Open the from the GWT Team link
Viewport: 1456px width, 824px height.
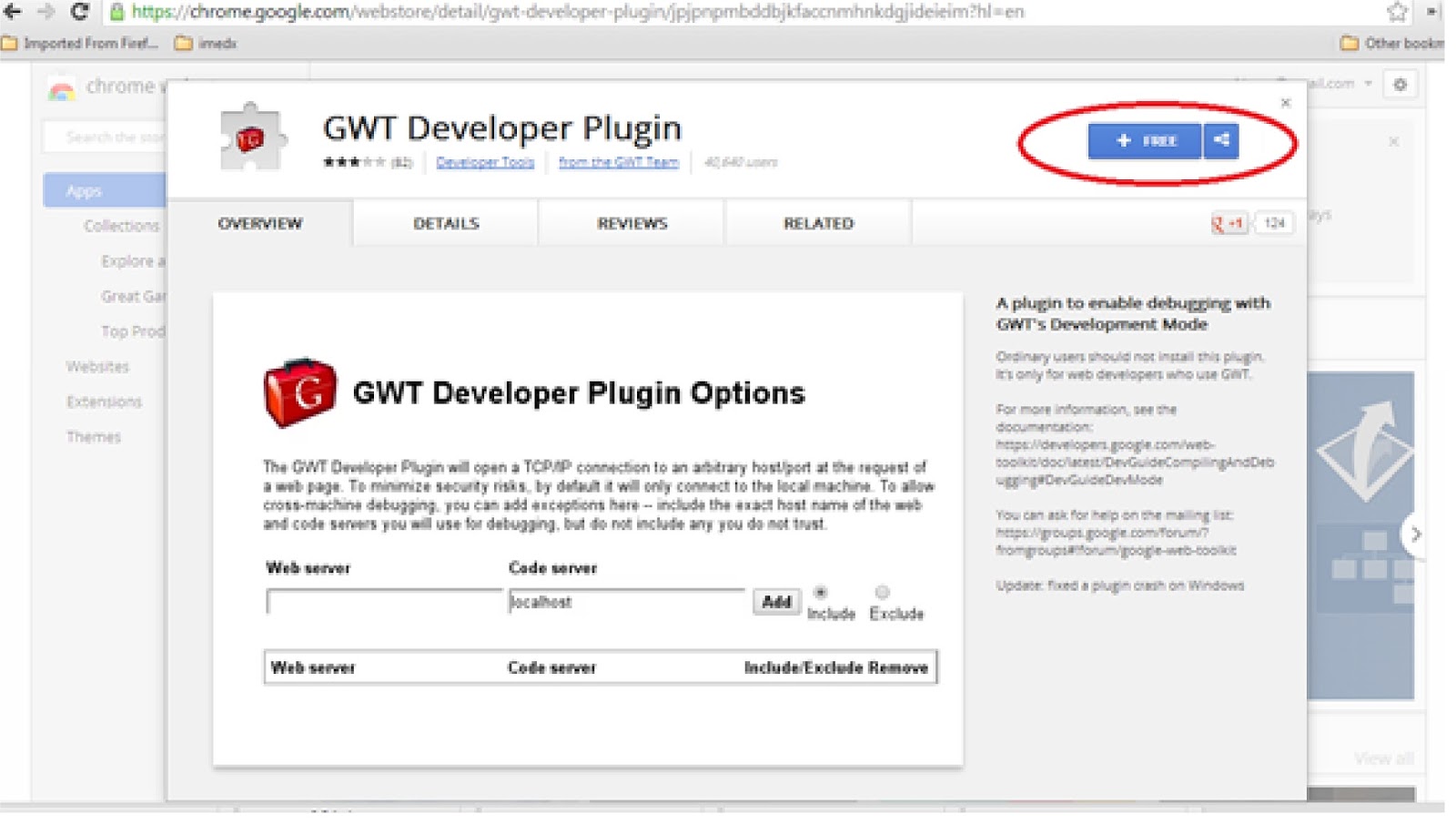click(x=619, y=162)
